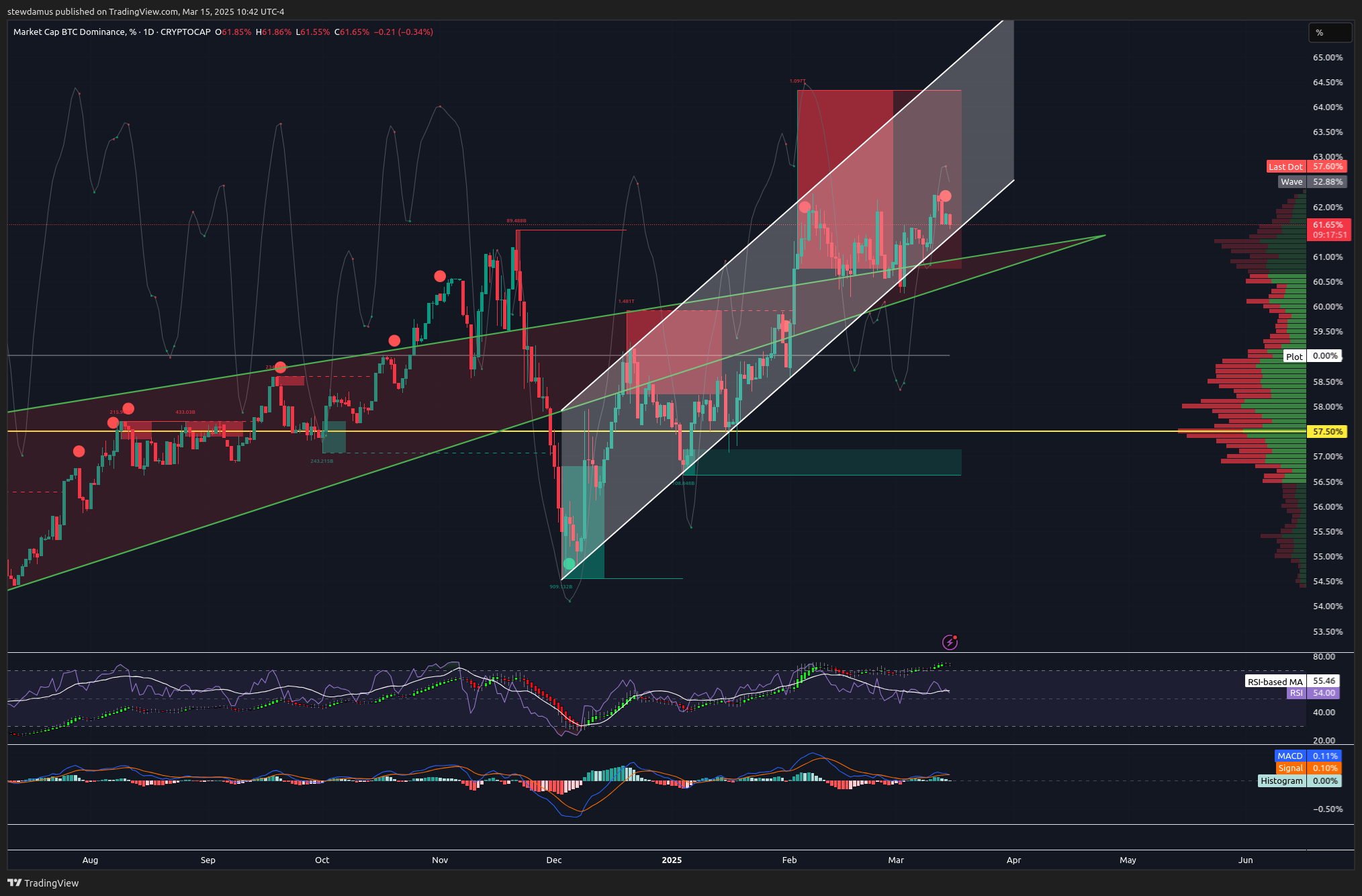This screenshot has width=1362, height=896.
Task: Click the green dot at December low
Action: [570, 564]
